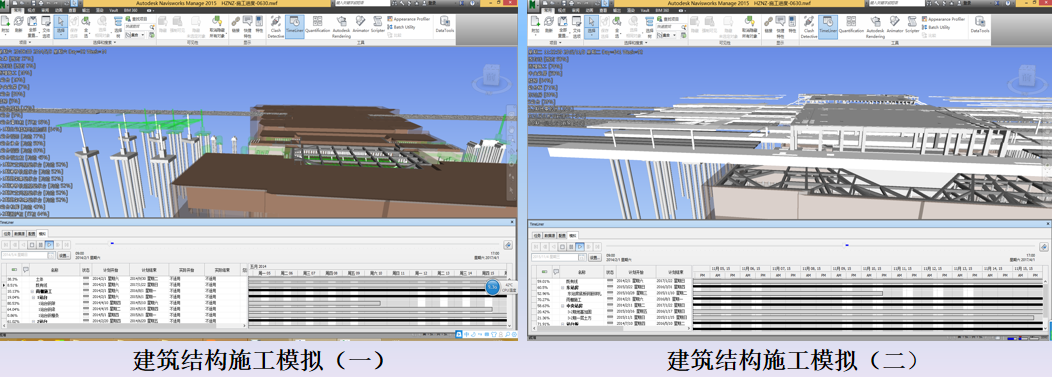Open Quantification in the (一) window ribbon
The width and height of the screenshot is (1052, 377).
[318, 26]
